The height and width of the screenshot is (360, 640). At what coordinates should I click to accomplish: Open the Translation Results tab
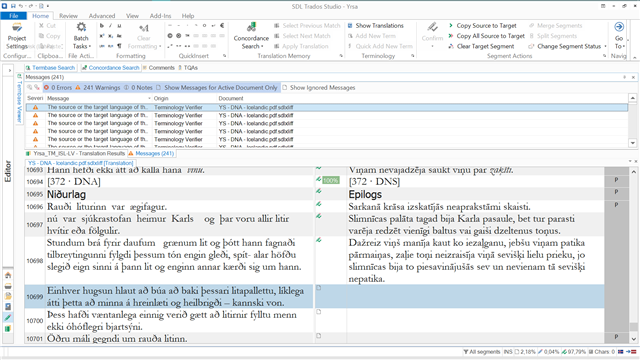click(x=75, y=154)
